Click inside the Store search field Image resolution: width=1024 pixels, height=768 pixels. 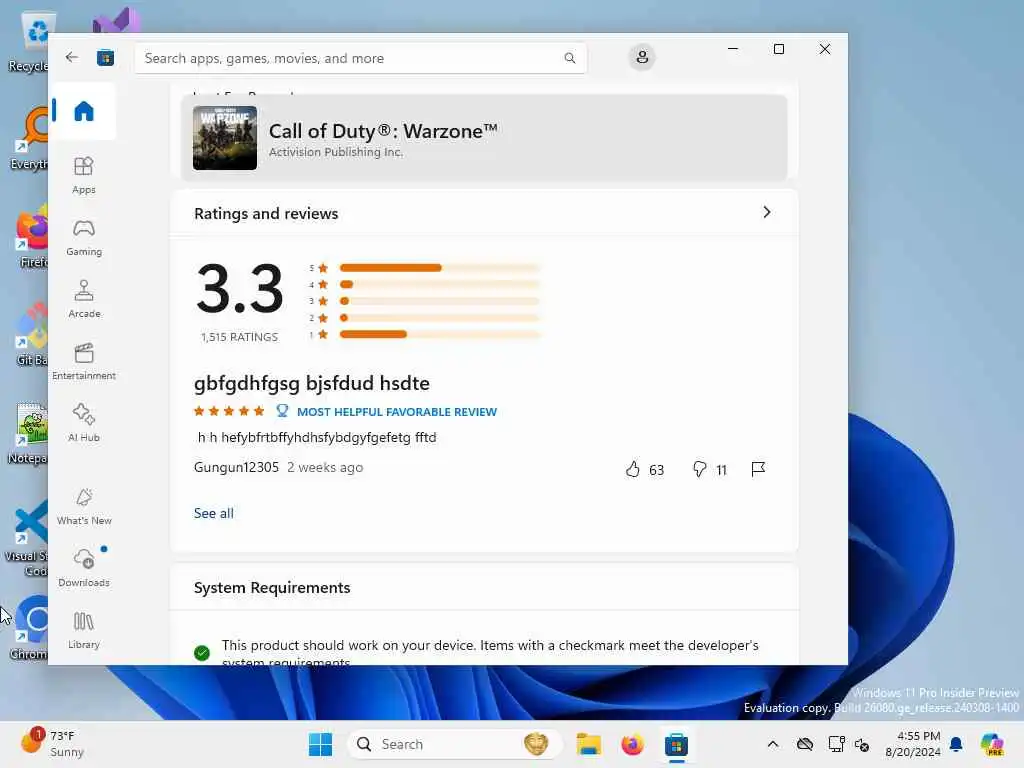tap(360, 58)
